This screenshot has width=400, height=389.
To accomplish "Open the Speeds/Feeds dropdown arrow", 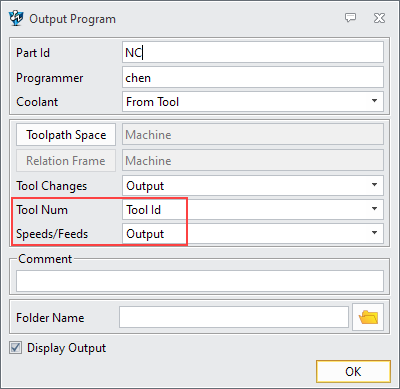I will click(x=374, y=233).
